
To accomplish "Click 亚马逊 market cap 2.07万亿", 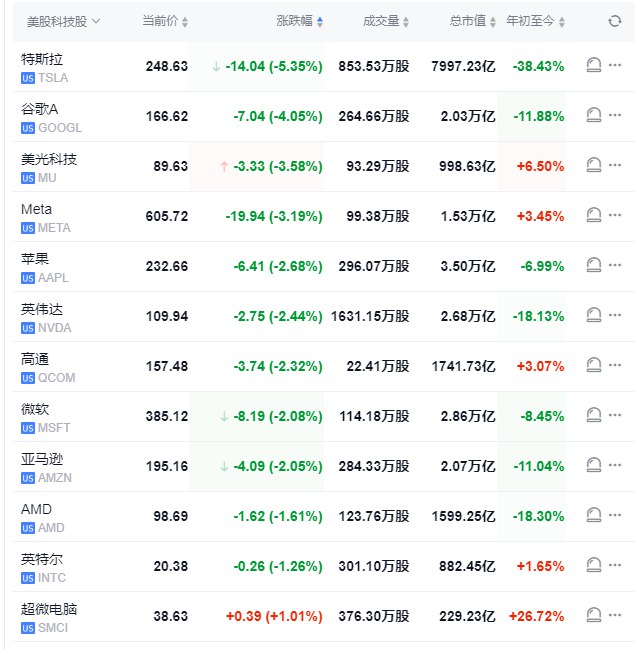I will [x=468, y=466].
